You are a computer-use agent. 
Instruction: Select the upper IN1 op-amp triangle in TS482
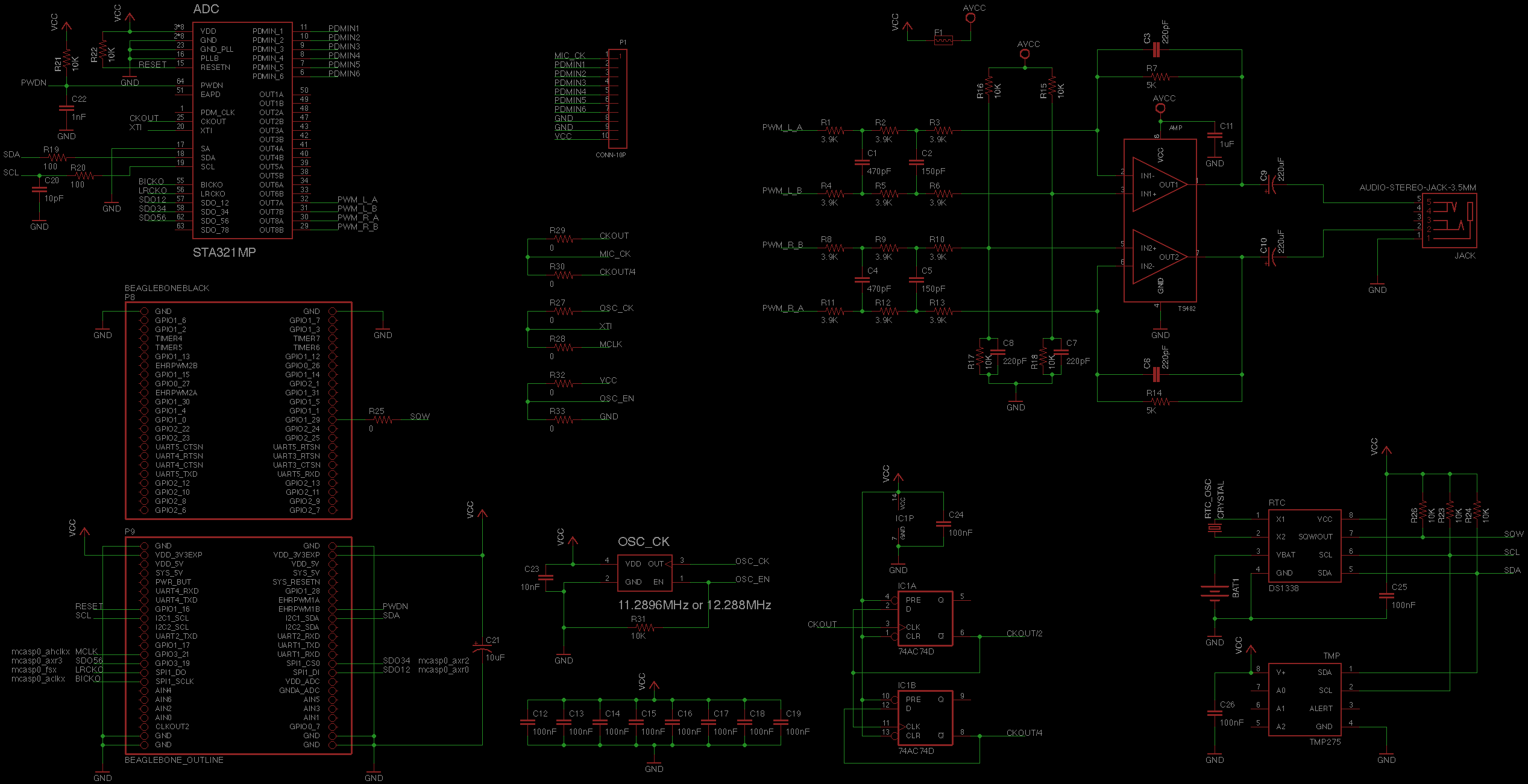1160,184
